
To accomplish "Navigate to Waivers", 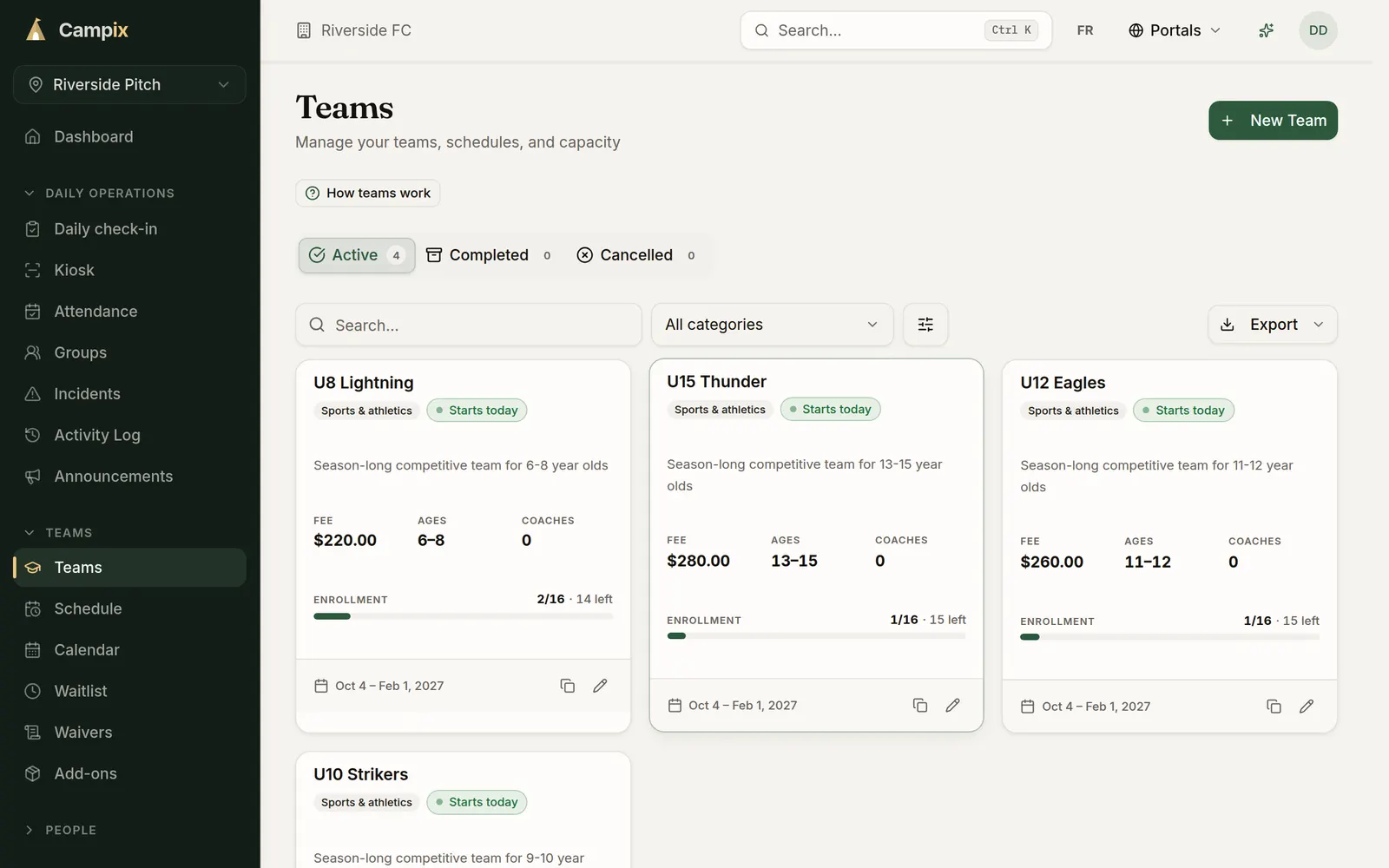I will click(x=130, y=733).
